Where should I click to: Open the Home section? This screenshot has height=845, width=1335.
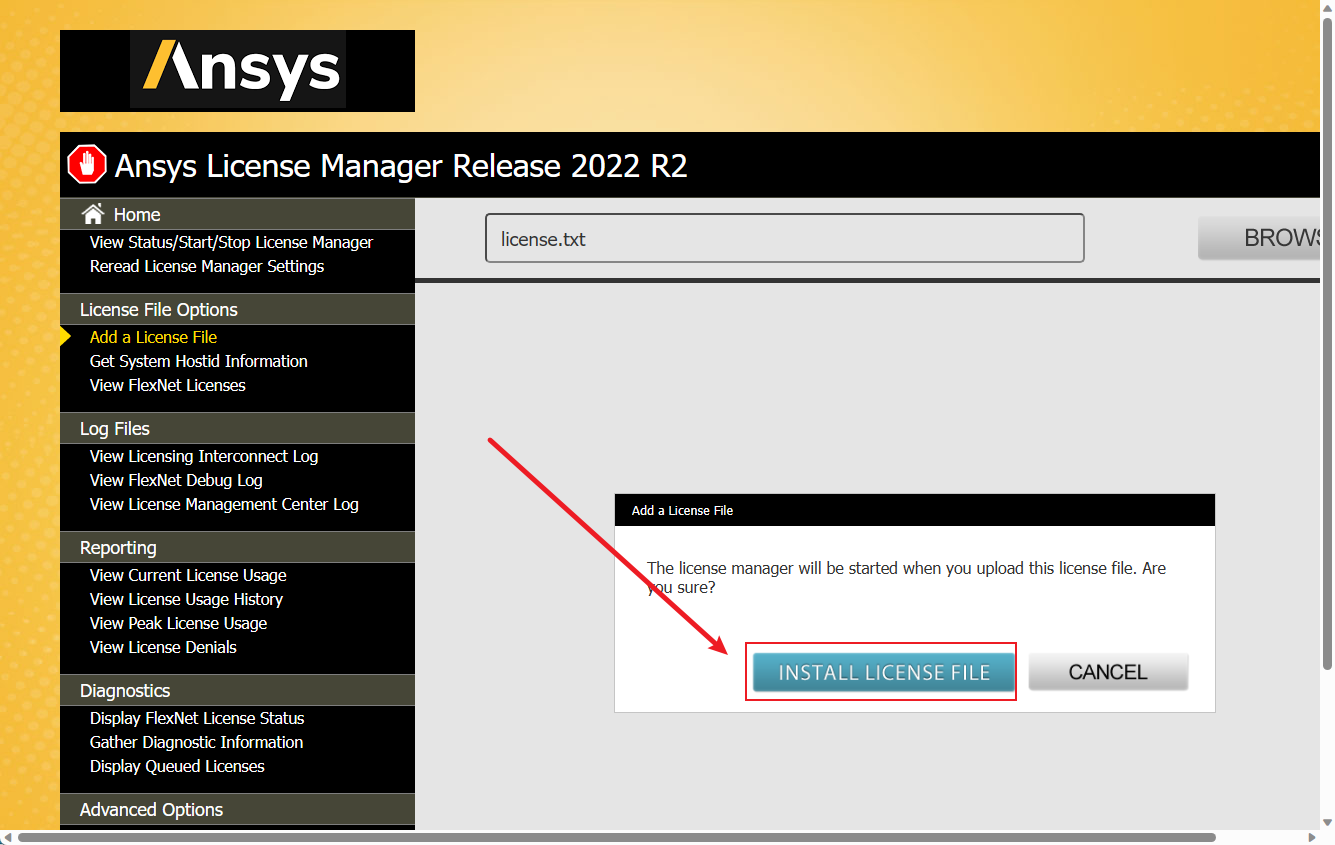pyautogui.click(x=137, y=215)
